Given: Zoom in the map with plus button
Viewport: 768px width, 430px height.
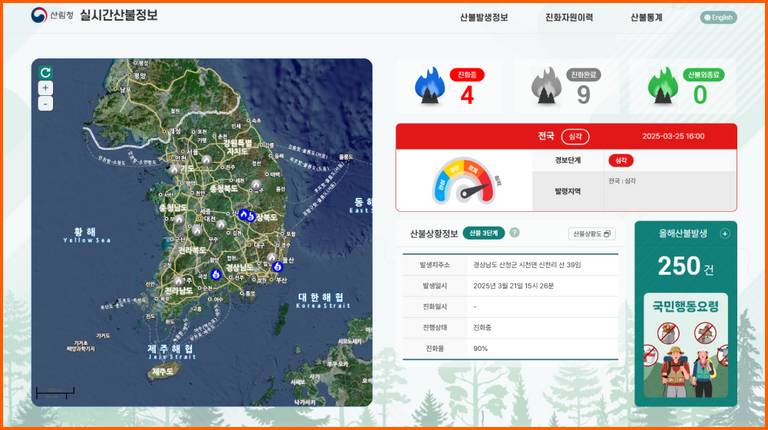Looking at the screenshot, I should click(46, 88).
